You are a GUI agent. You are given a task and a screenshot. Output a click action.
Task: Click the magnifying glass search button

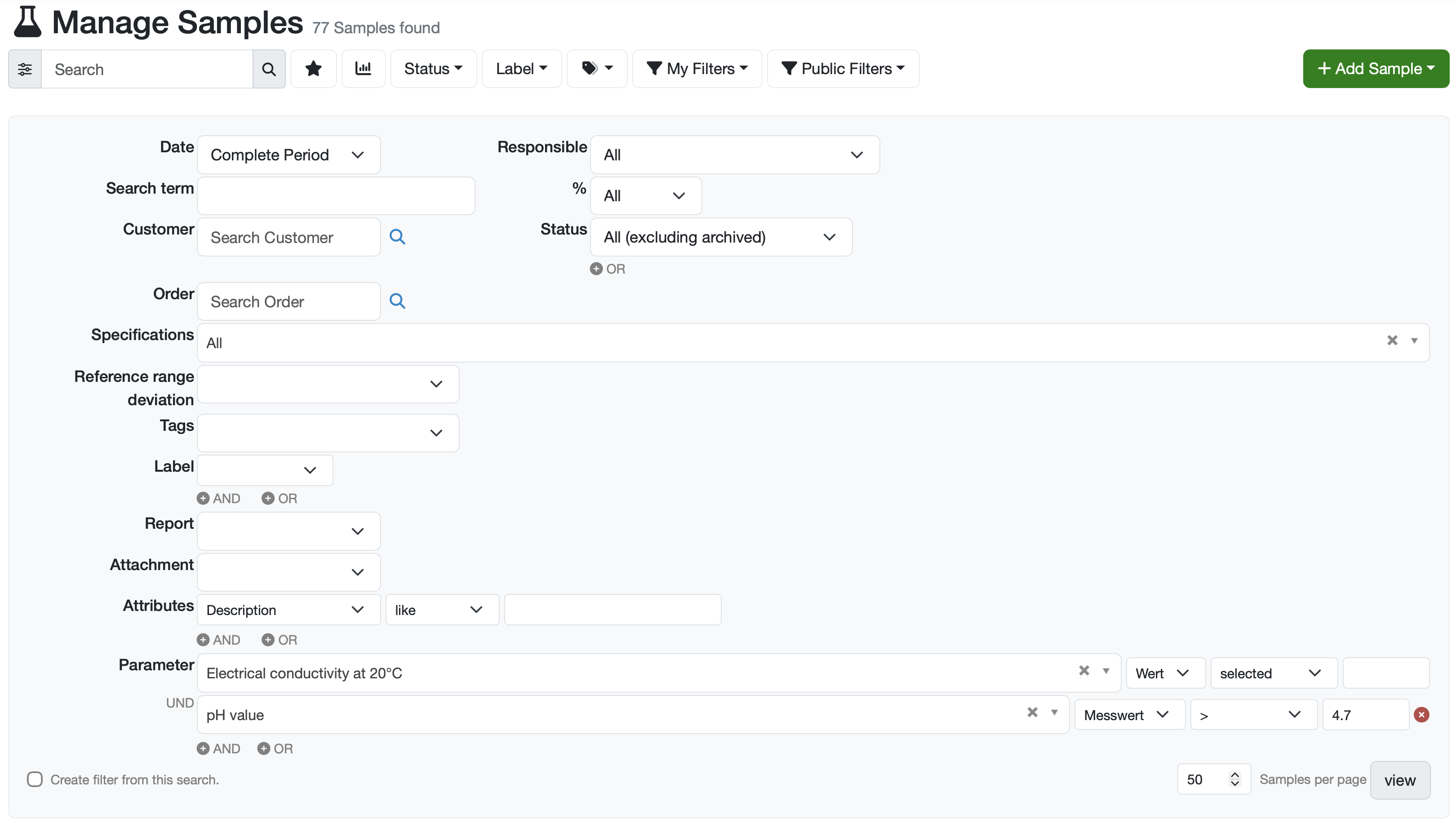(x=269, y=69)
